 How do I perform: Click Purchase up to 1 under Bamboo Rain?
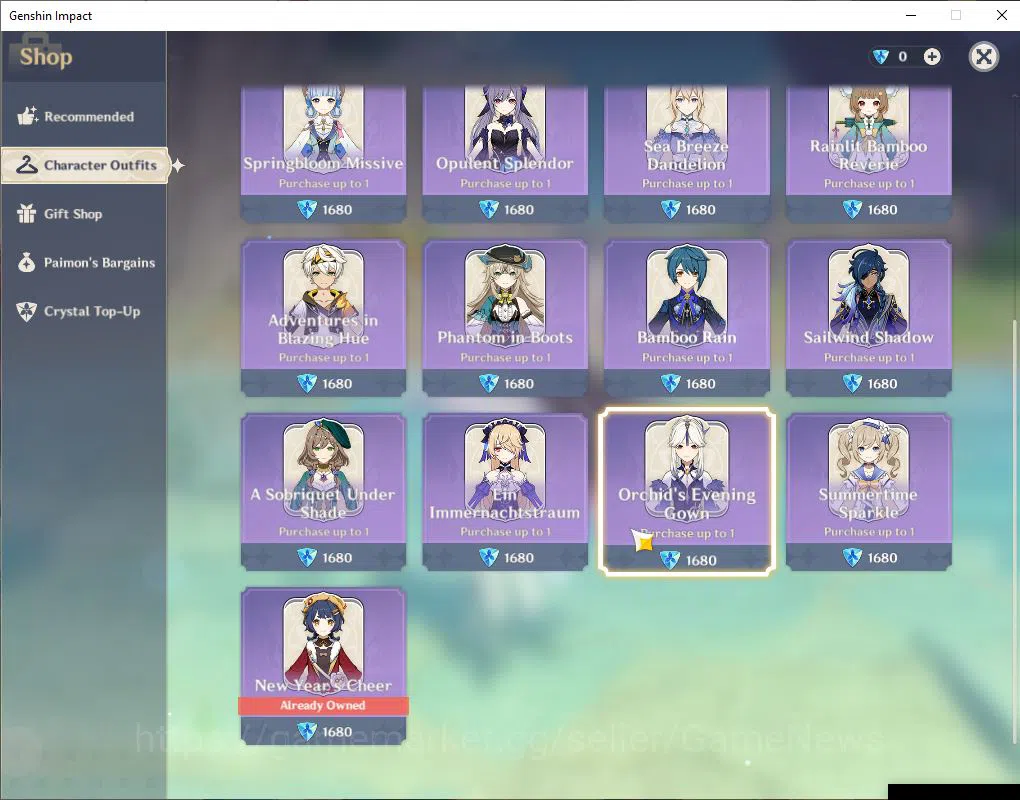click(687, 358)
